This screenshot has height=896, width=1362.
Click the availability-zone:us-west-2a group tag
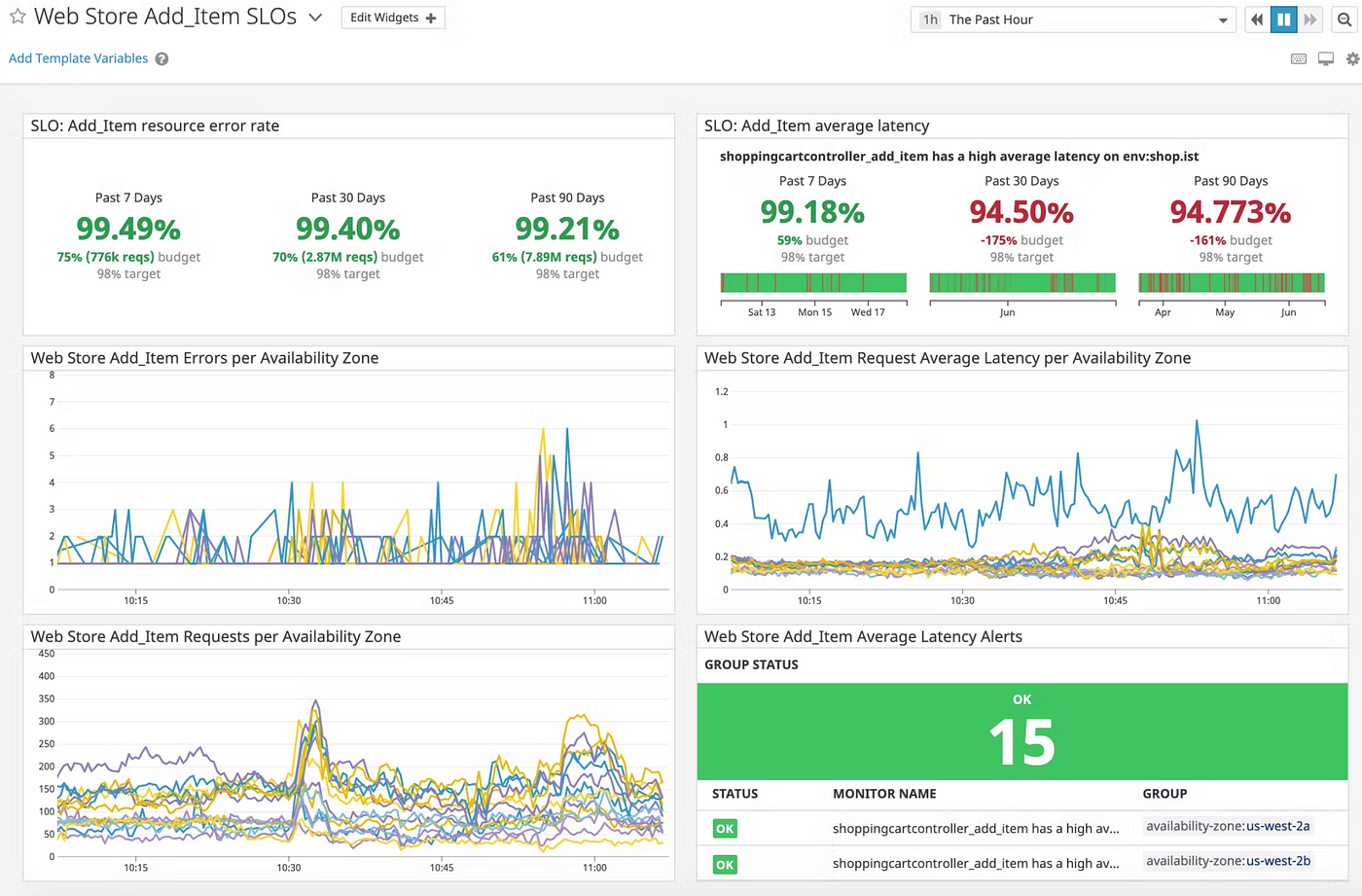[1228, 827]
